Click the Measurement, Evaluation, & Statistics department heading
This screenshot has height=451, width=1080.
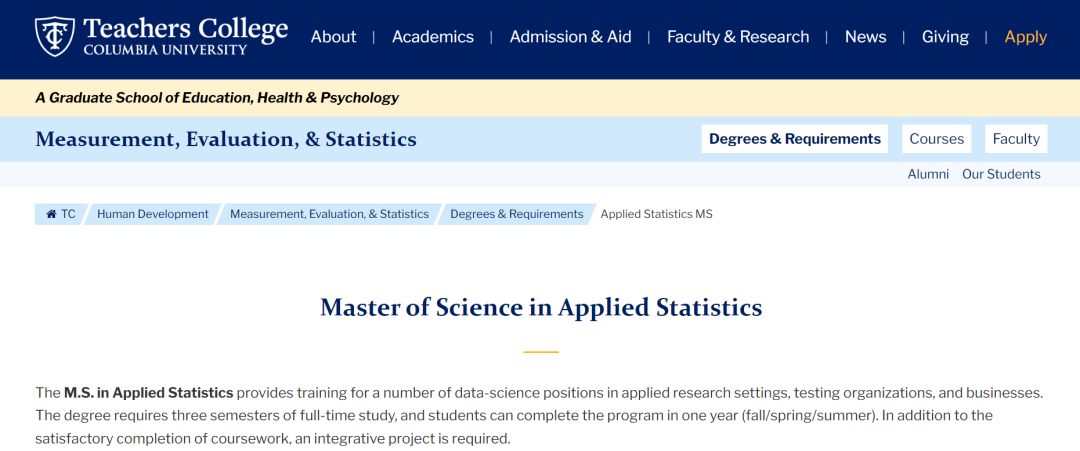(226, 139)
